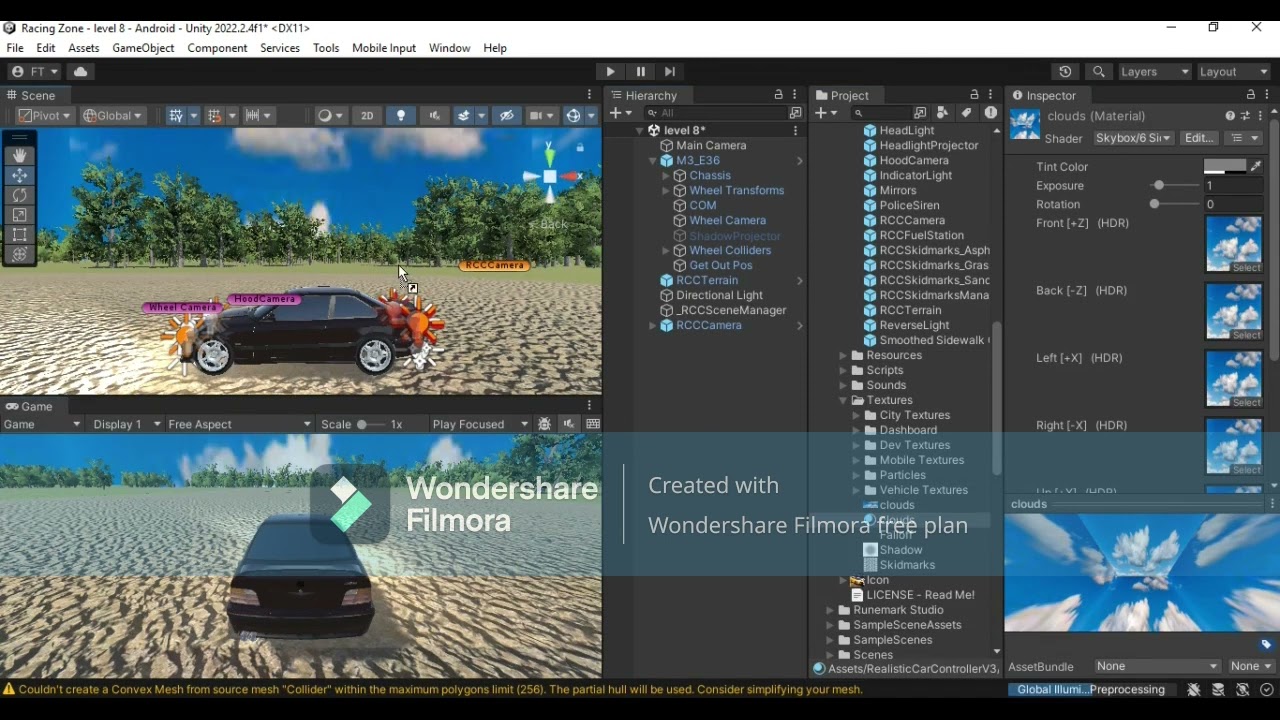Open the Undo History icon
The width and height of the screenshot is (1280, 720).
pos(1065,72)
